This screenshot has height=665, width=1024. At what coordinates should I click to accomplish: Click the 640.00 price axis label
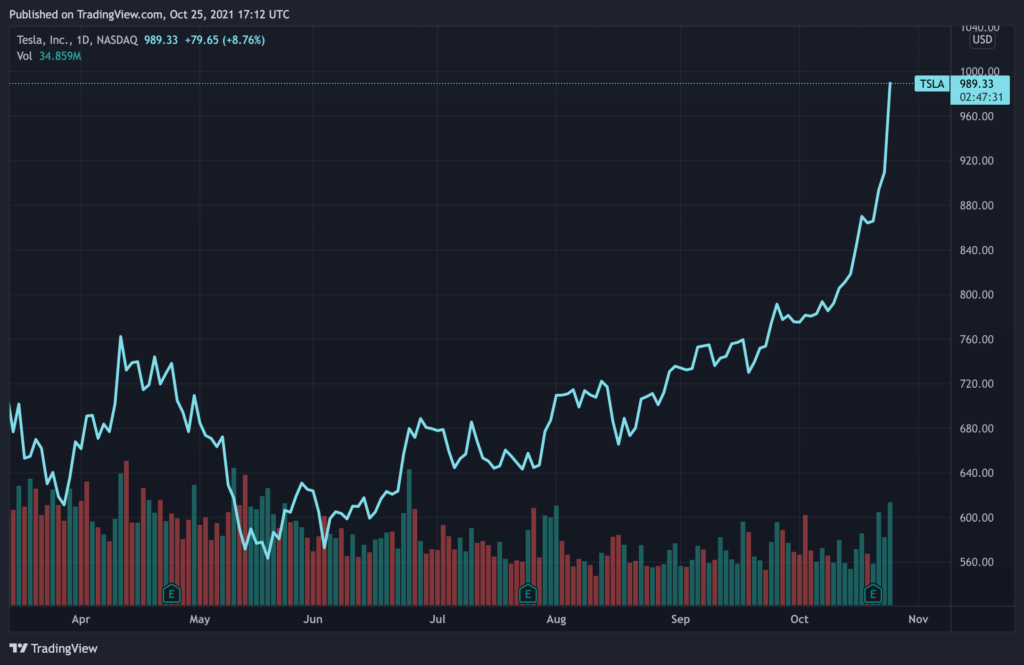976,473
